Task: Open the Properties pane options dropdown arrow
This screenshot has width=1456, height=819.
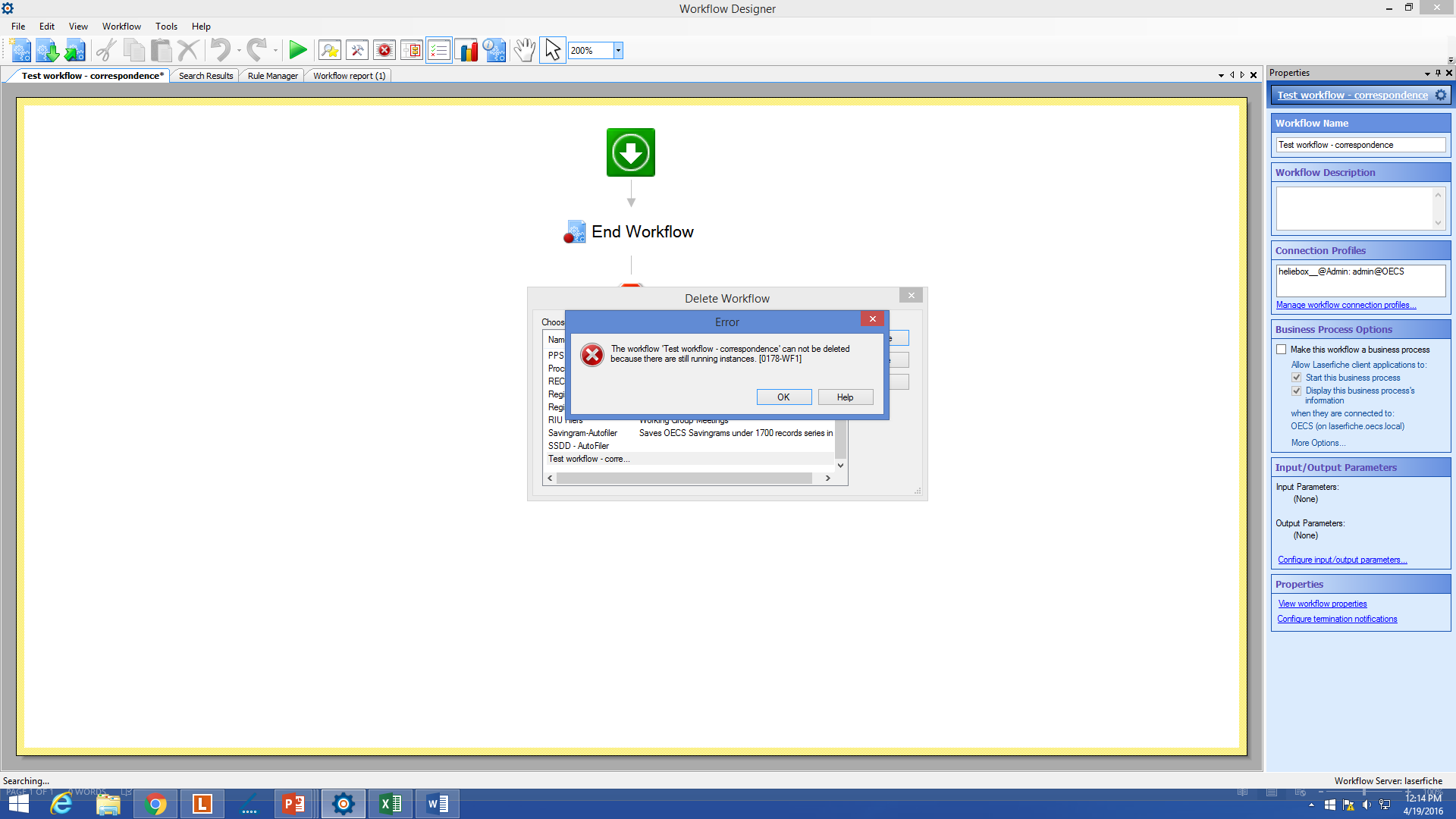Action: point(1427,74)
